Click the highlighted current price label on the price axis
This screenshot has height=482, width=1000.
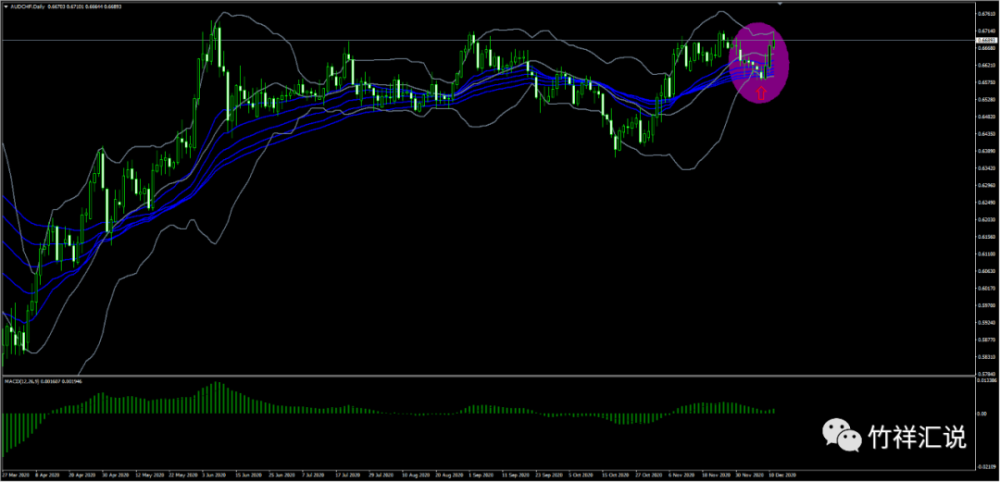pyautogui.click(x=987, y=40)
